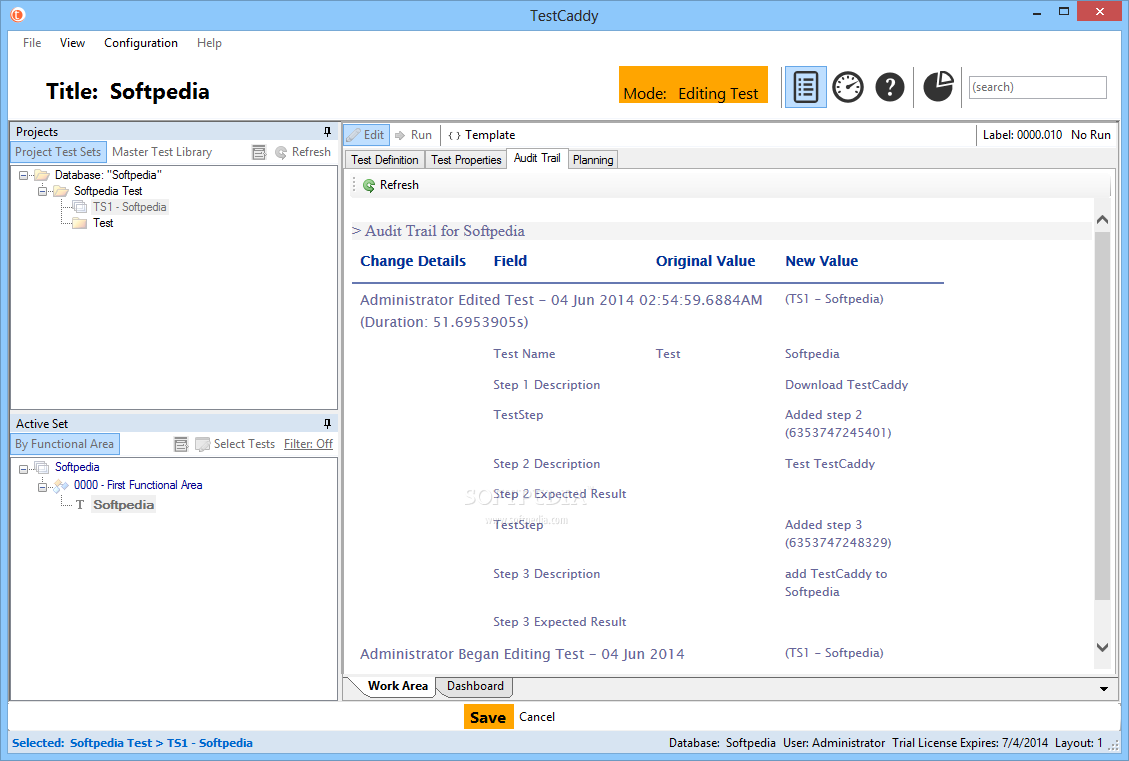Click the Test folder icon in the tree
1129x761 pixels.
point(80,223)
